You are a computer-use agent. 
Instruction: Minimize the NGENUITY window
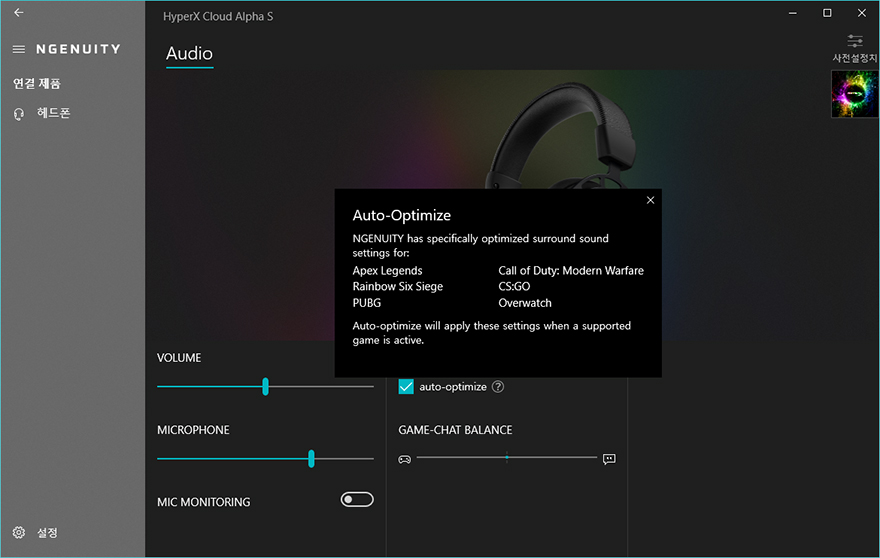pyautogui.click(x=792, y=12)
